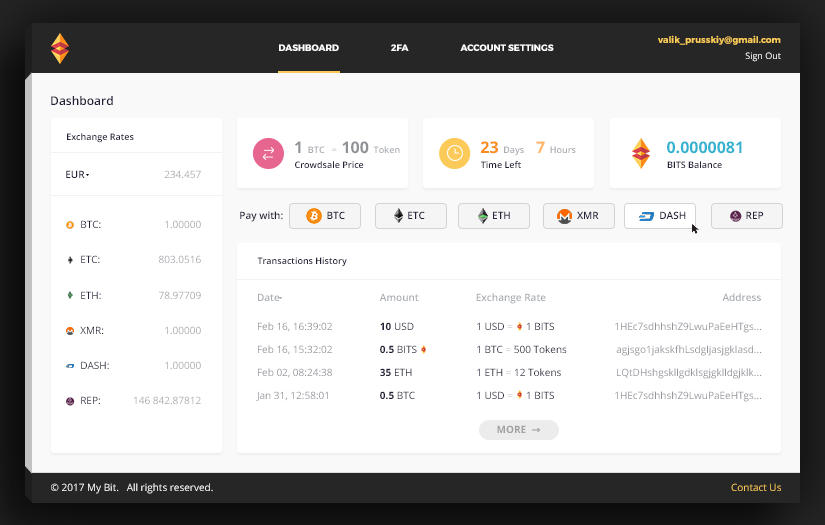Click the Amount column header
Viewport: 825px width, 525px height.
[x=399, y=298]
